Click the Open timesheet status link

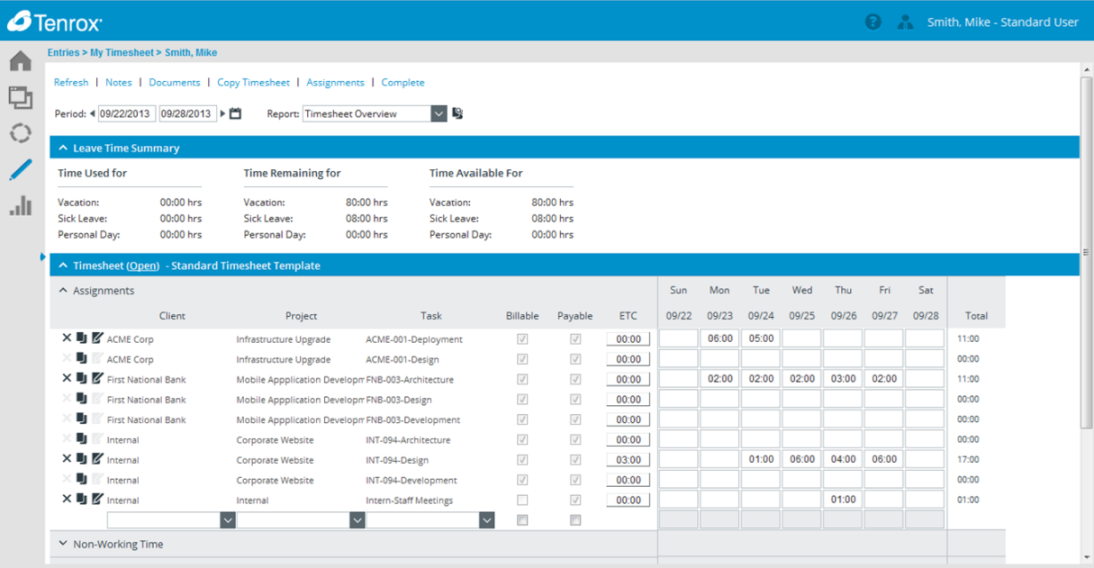click(x=143, y=266)
